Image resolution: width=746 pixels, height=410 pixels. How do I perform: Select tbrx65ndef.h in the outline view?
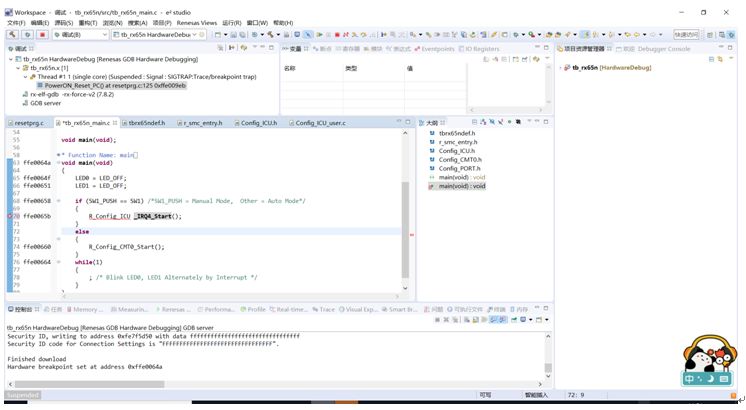tap(452, 134)
